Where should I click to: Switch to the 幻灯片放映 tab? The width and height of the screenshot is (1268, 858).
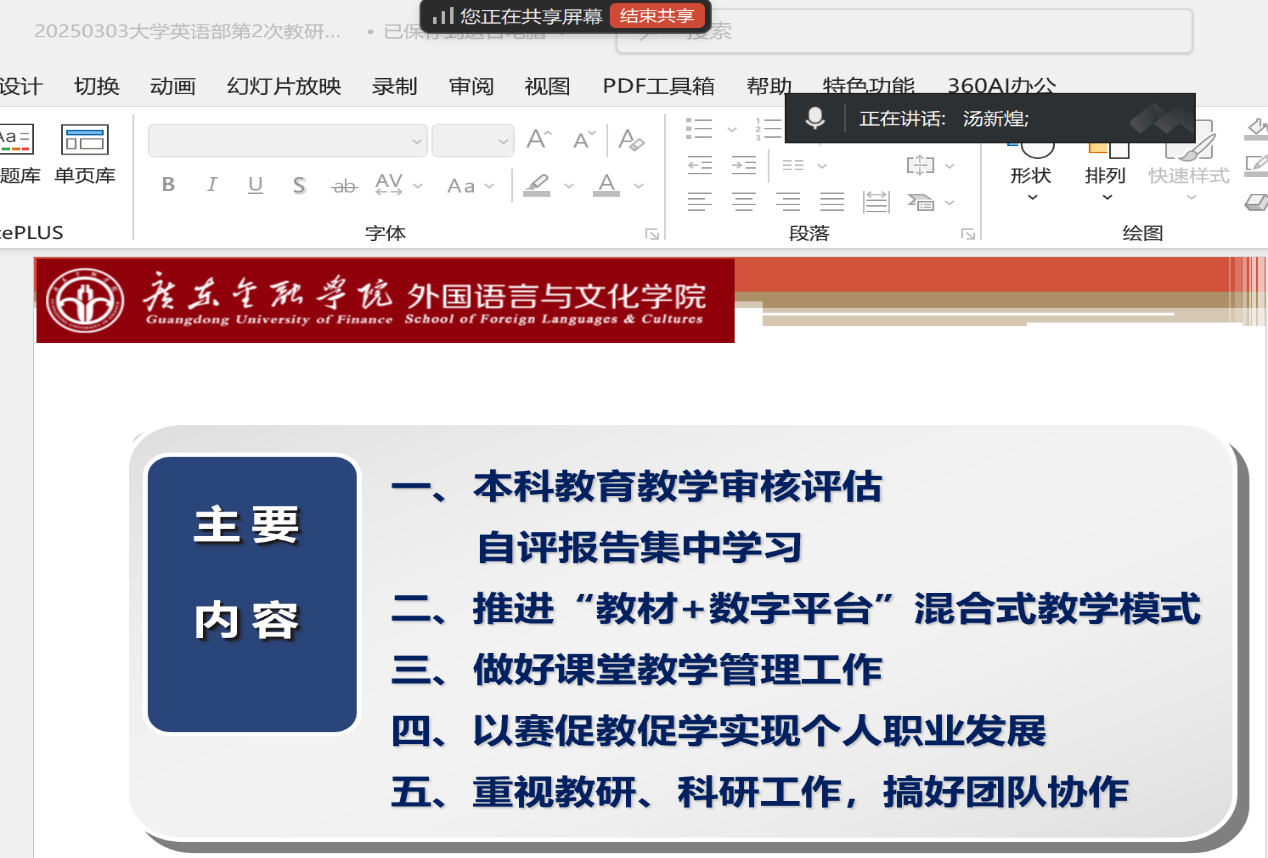point(284,86)
